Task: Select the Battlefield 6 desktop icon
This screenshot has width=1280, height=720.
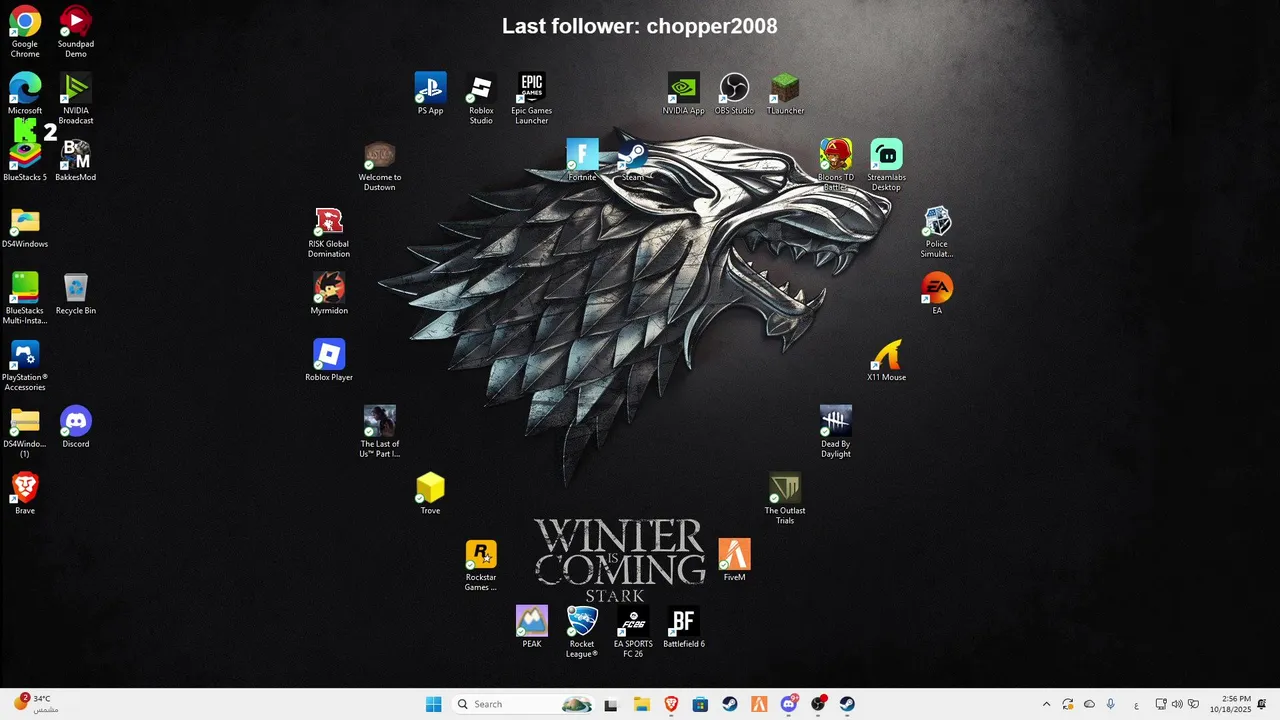Action: coord(684,627)
